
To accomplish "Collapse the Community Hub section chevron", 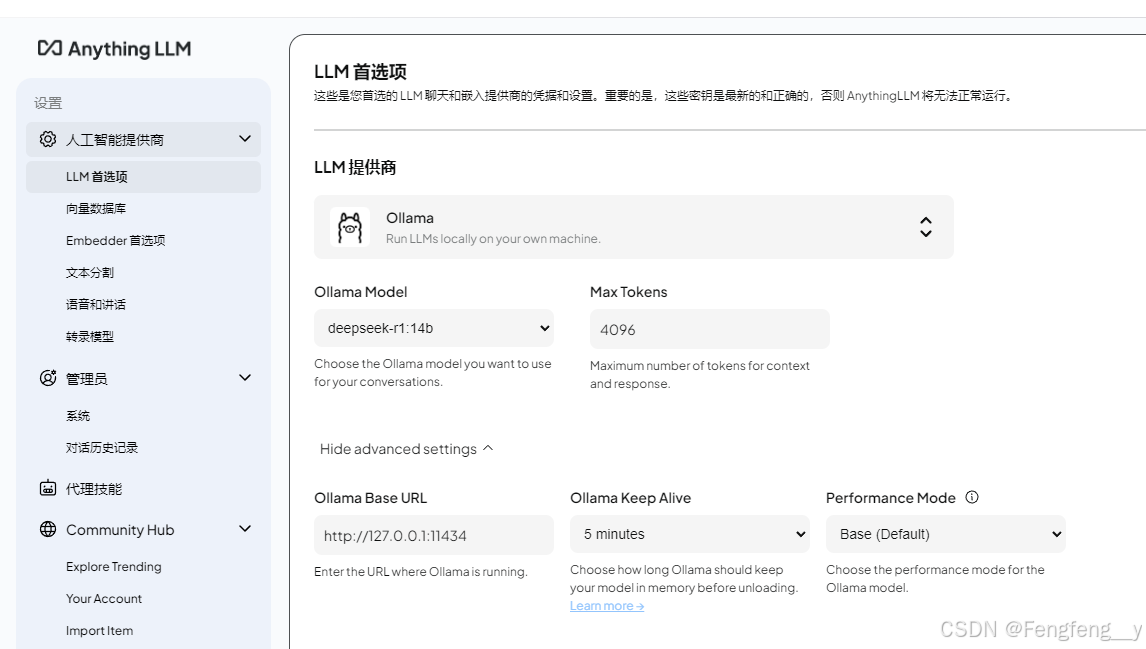I will (245, 529).
